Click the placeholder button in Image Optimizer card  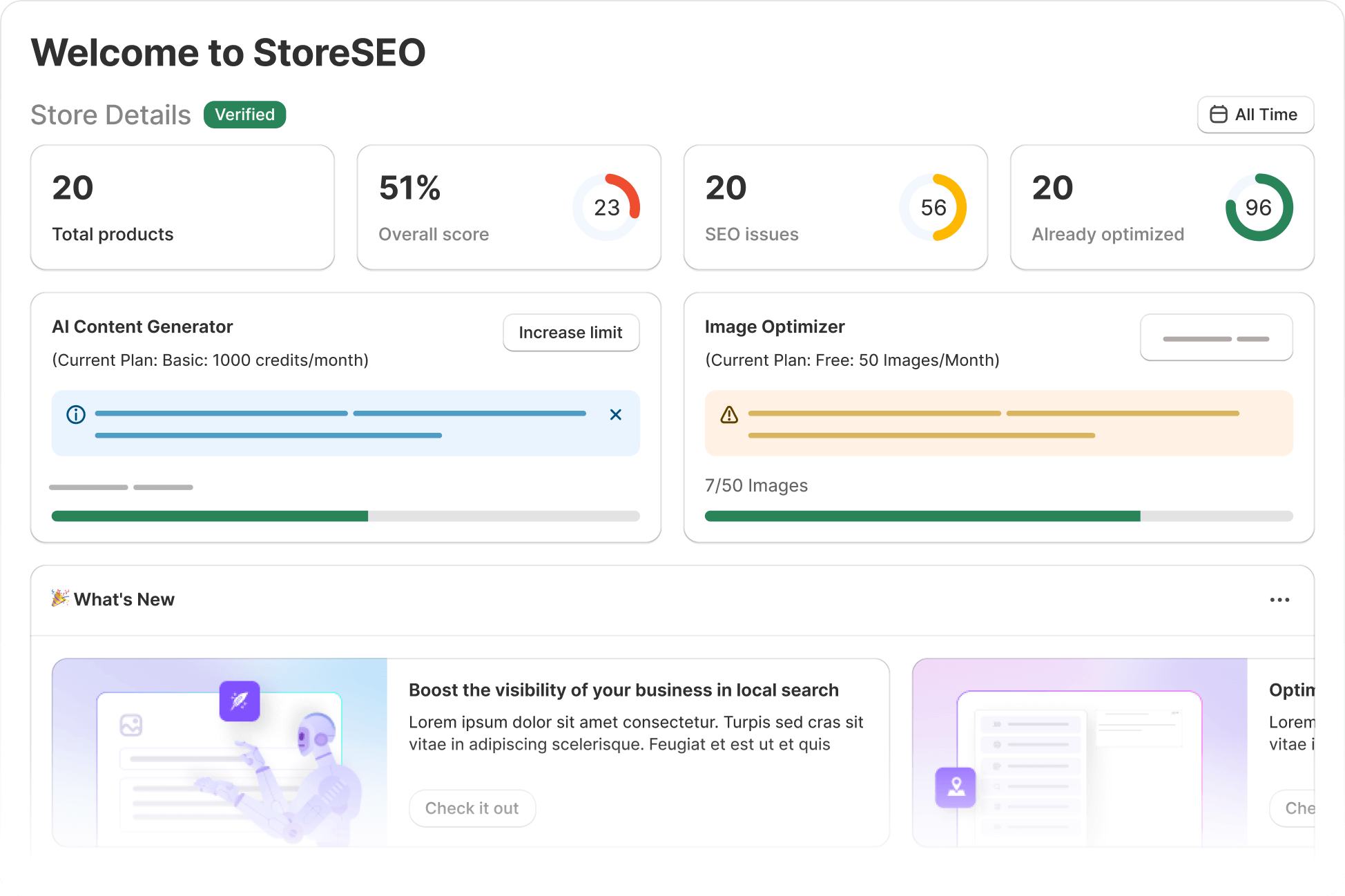click(x=1216, y=338)
